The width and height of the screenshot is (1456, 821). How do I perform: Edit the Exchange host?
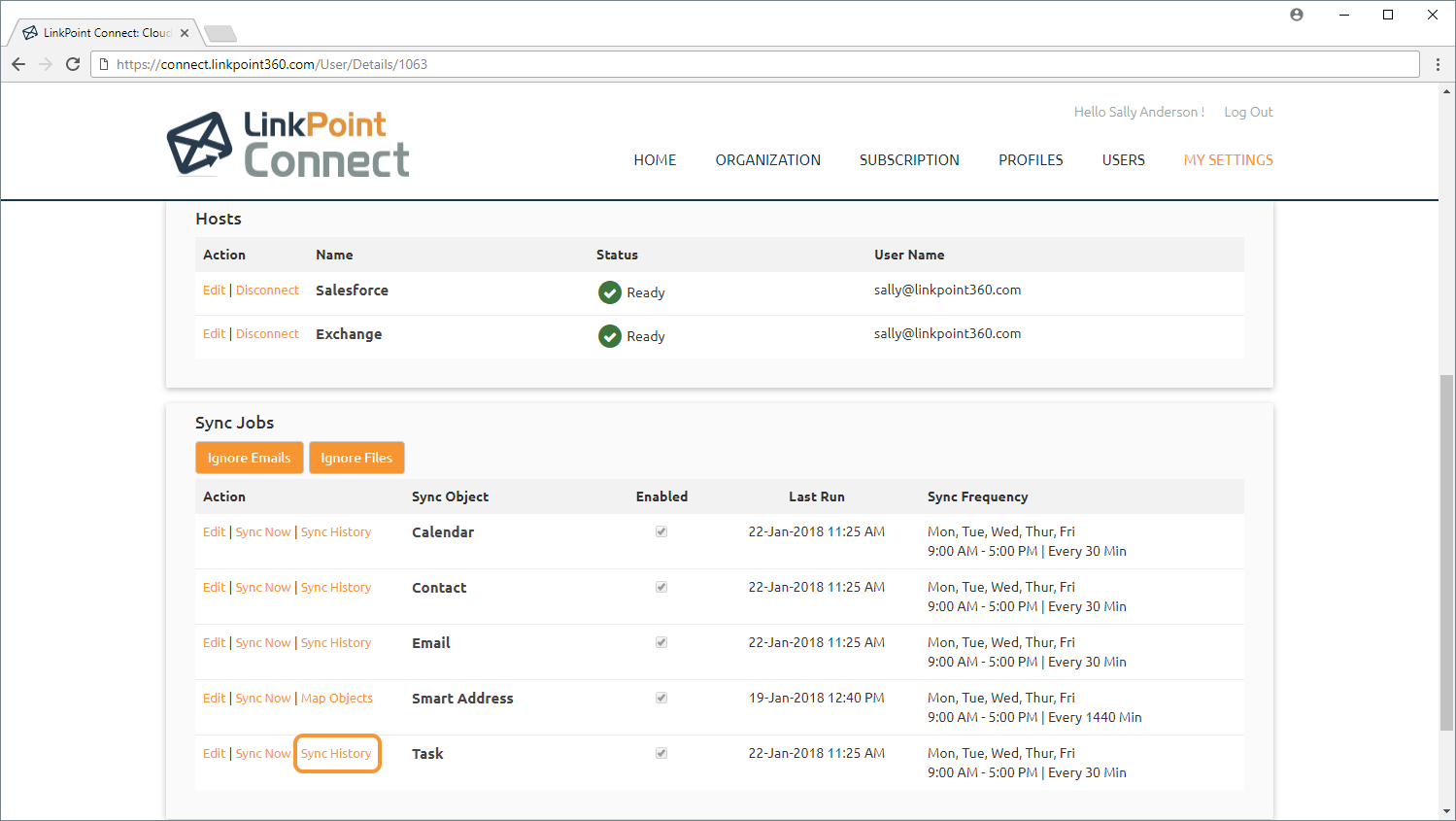click(214, 334)
